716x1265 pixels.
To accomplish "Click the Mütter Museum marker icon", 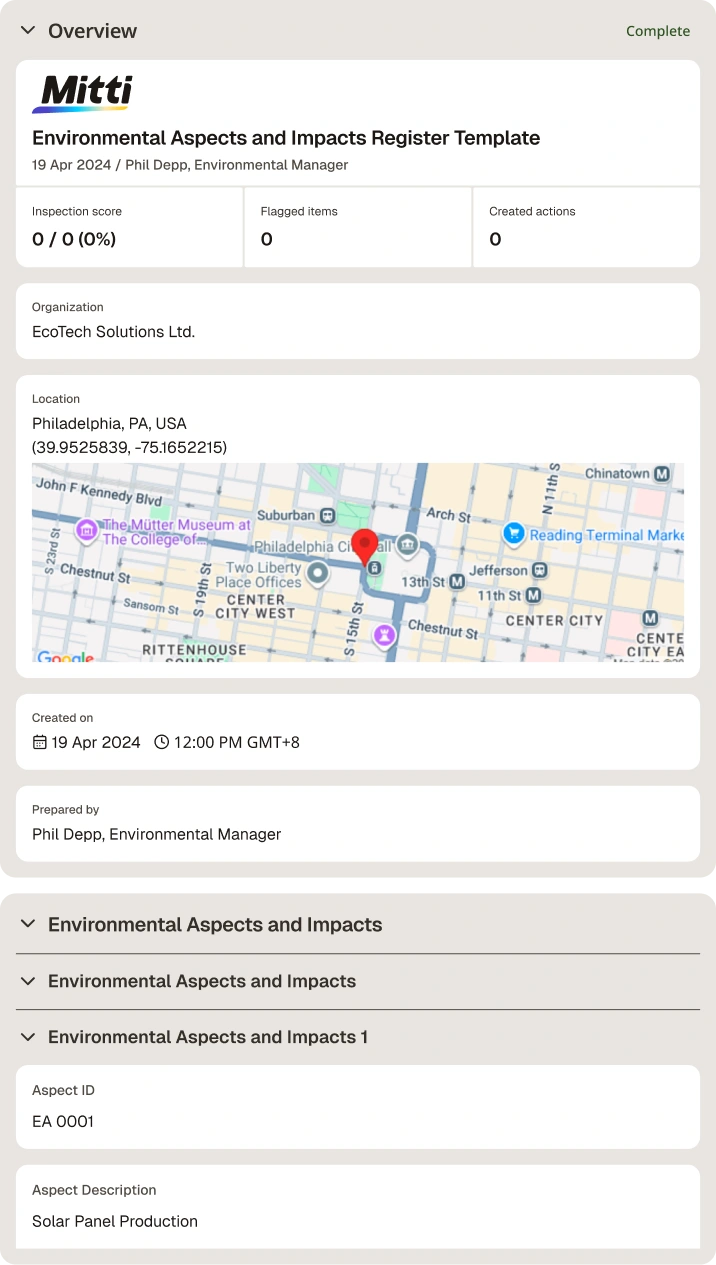I will (86, 529).
